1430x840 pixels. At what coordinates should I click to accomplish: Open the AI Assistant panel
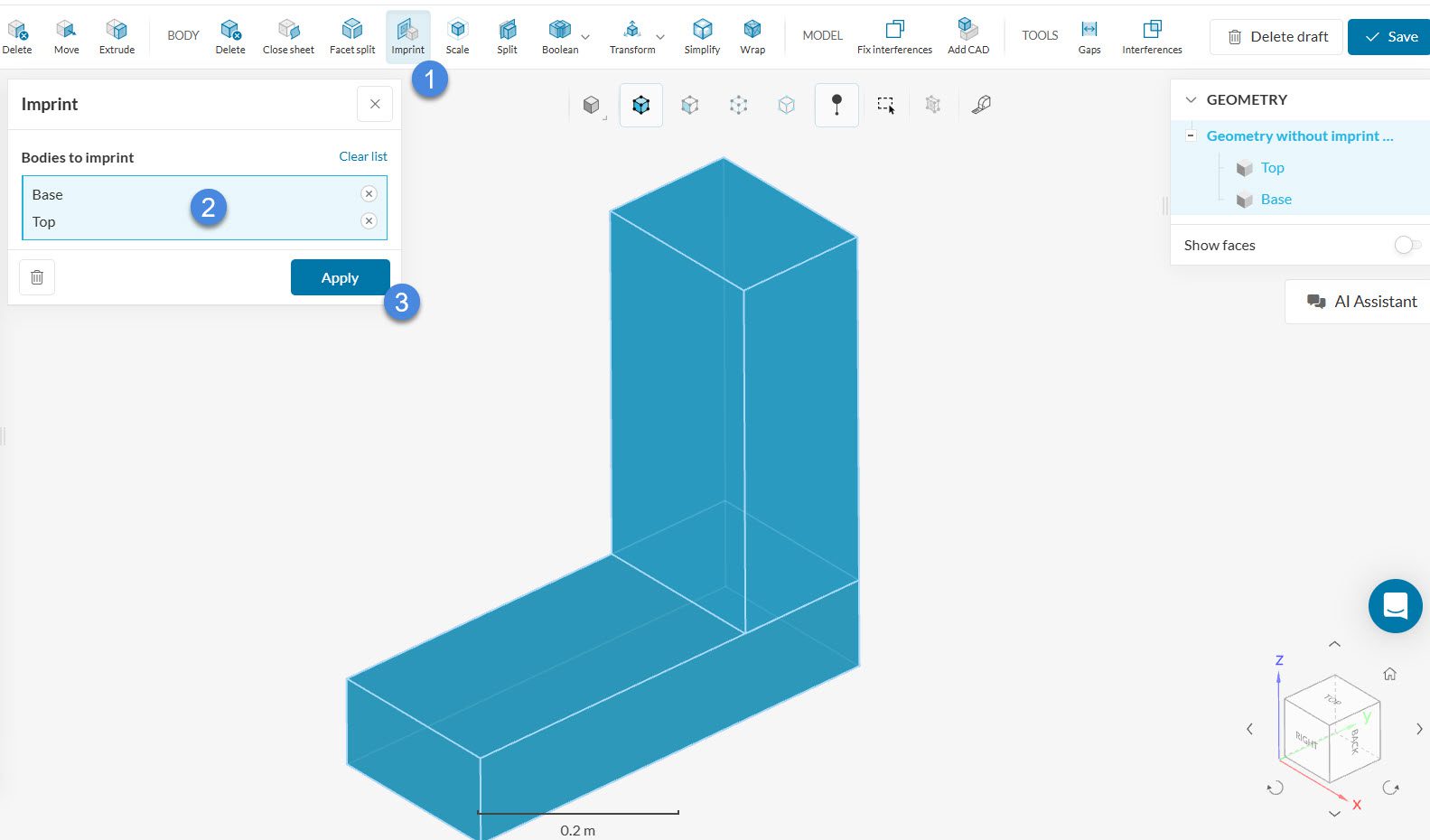[x=1361, y=302]
